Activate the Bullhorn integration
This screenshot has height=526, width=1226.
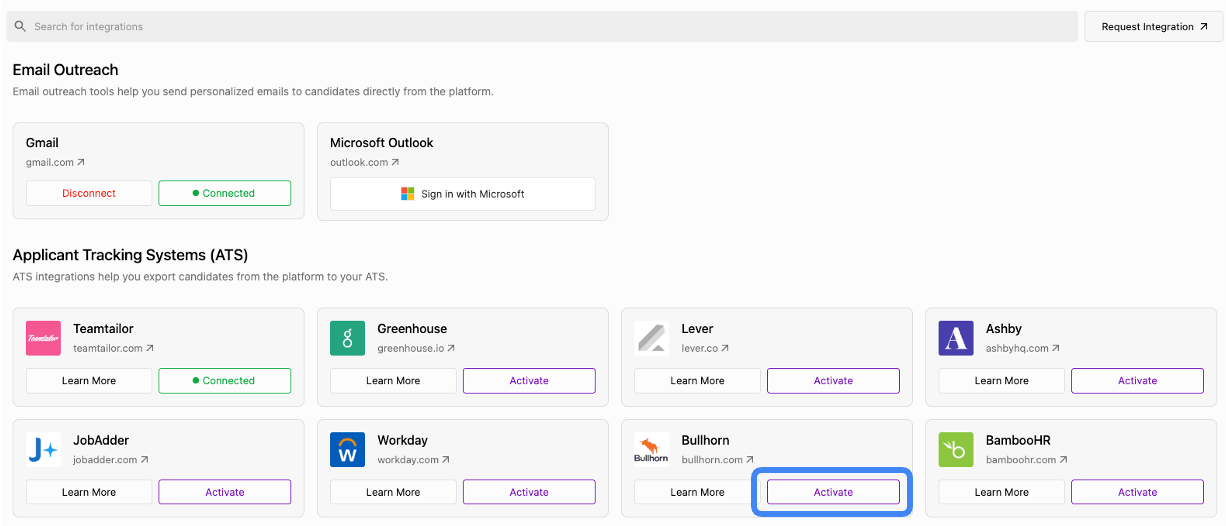[x=833, y=492]
